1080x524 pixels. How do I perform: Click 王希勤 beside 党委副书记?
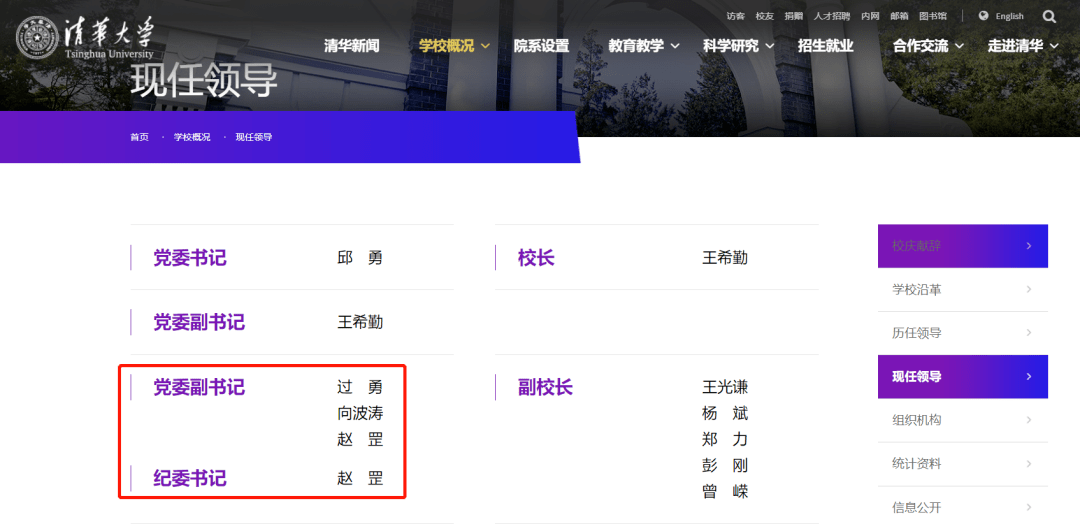[x=360, y=322]
